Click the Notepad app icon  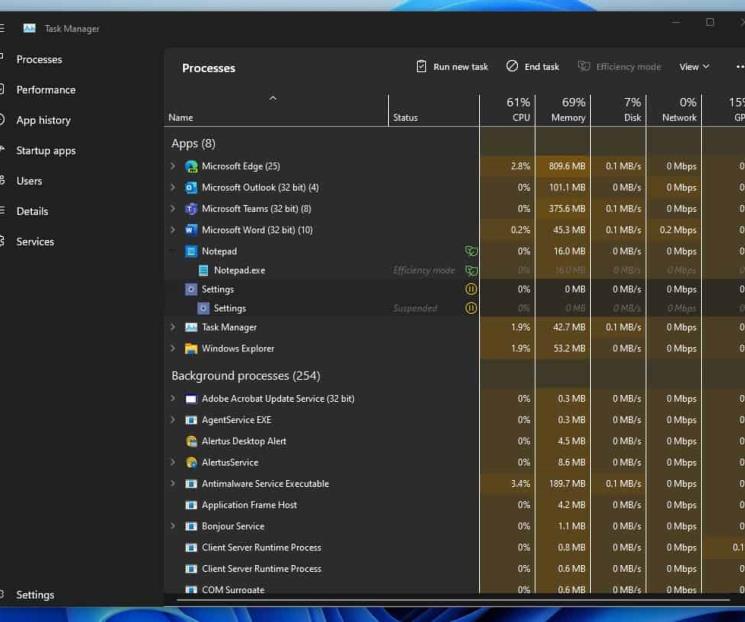[191, 251]
